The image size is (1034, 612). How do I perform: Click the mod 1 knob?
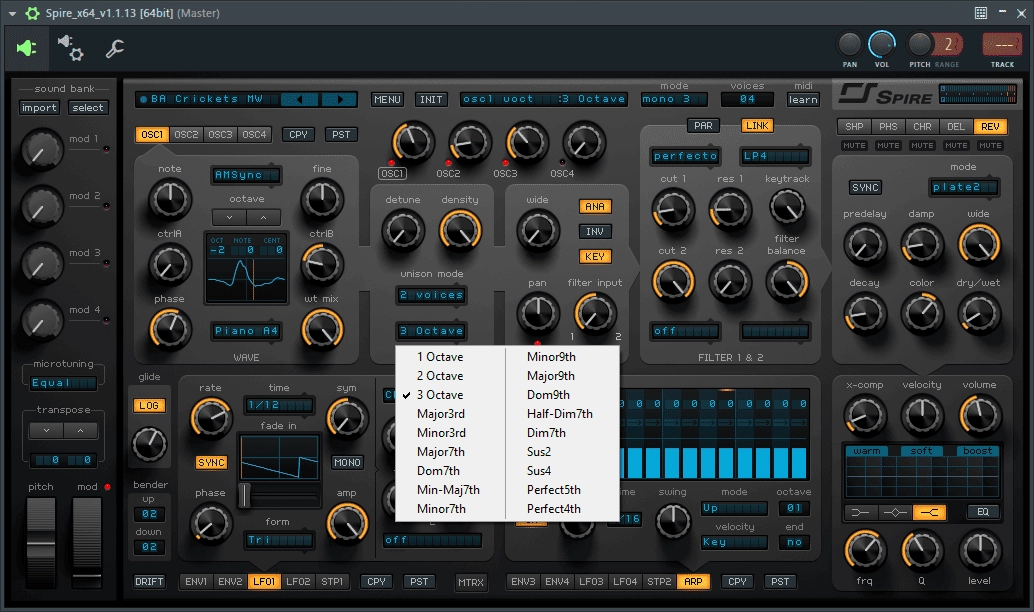pos(42,150)
